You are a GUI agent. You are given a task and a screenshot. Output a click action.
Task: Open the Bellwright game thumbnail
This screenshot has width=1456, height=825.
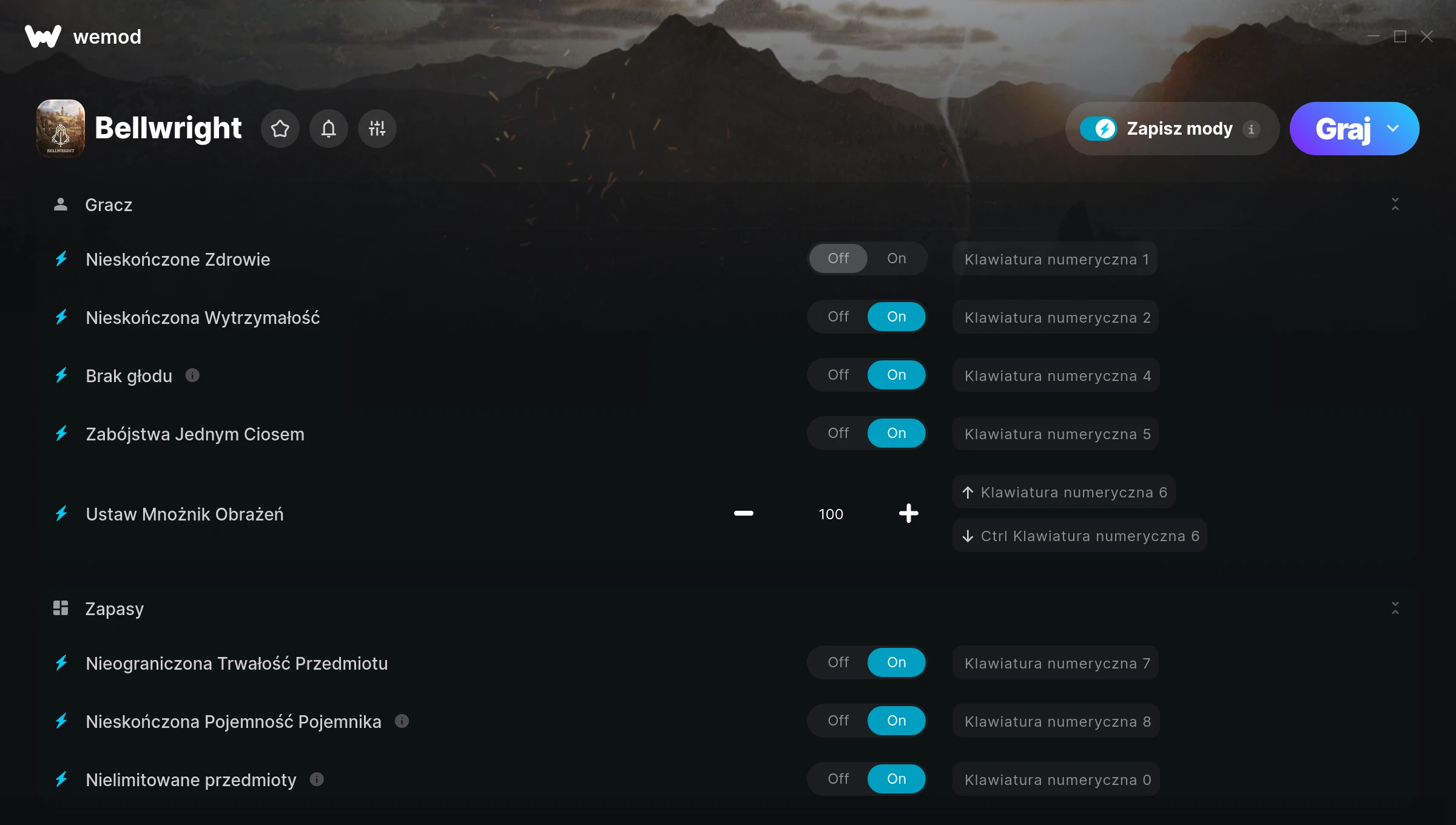pyautogui.click(x=61, y=129)
